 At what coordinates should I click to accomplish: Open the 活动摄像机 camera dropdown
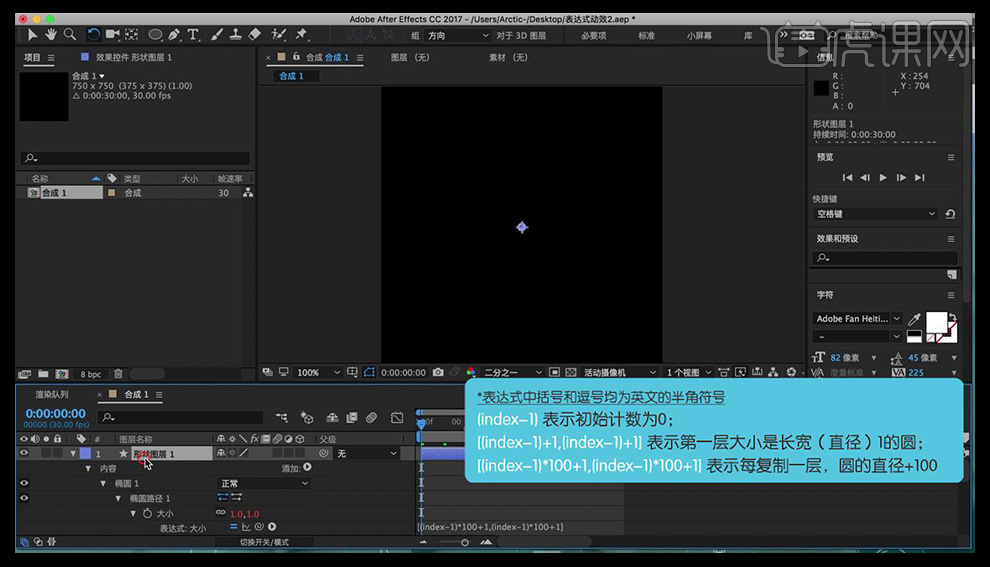point(619,373)
